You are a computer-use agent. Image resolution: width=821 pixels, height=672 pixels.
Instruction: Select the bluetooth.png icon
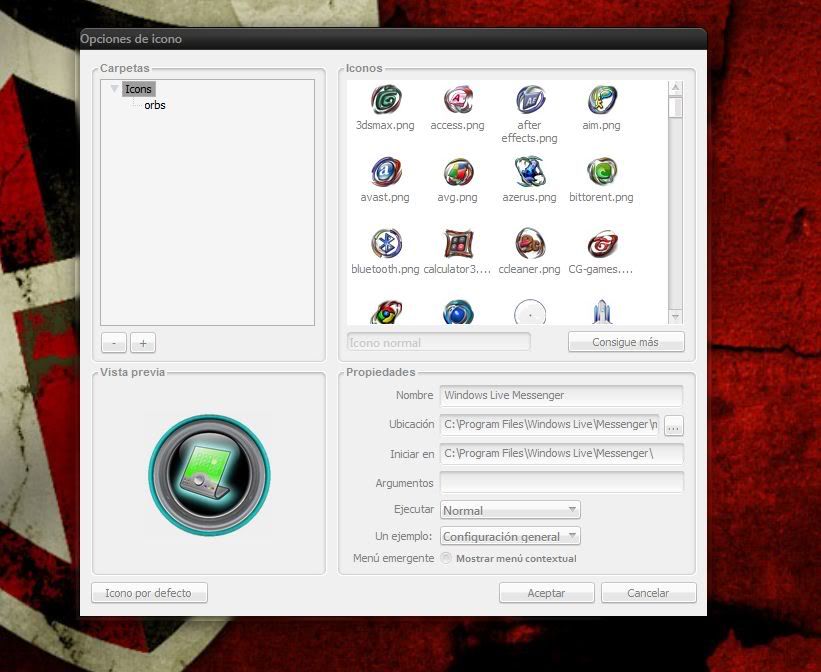[x=386, y=244]
